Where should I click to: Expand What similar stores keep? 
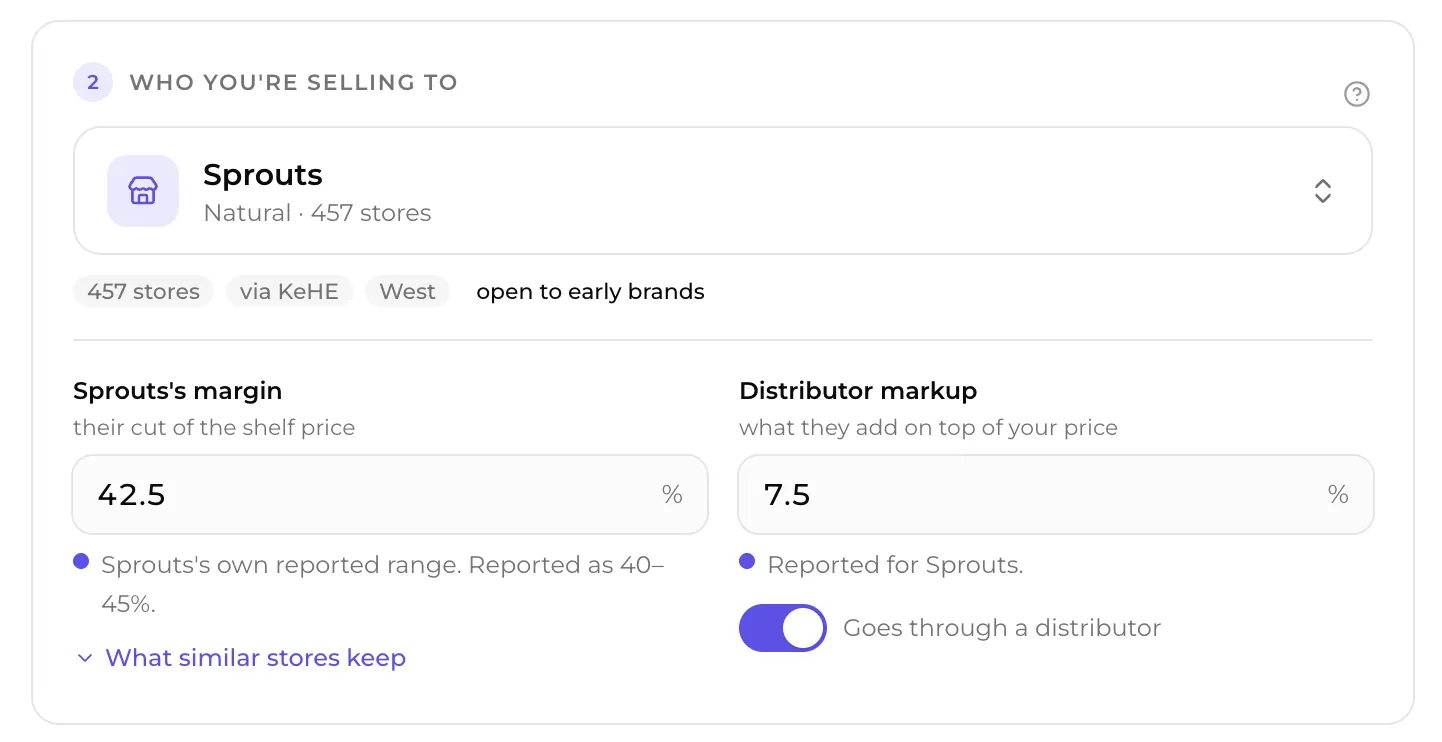click(x=241, y=658)
